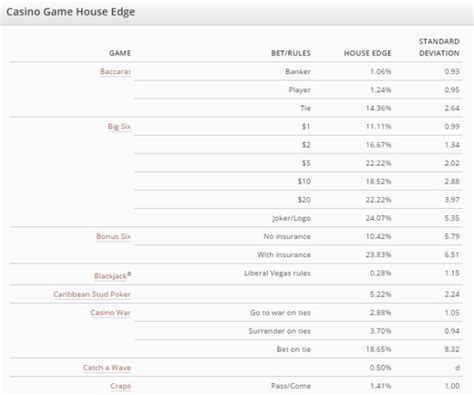Click the STANDARD DEVIATION column header

click(439, 47)
